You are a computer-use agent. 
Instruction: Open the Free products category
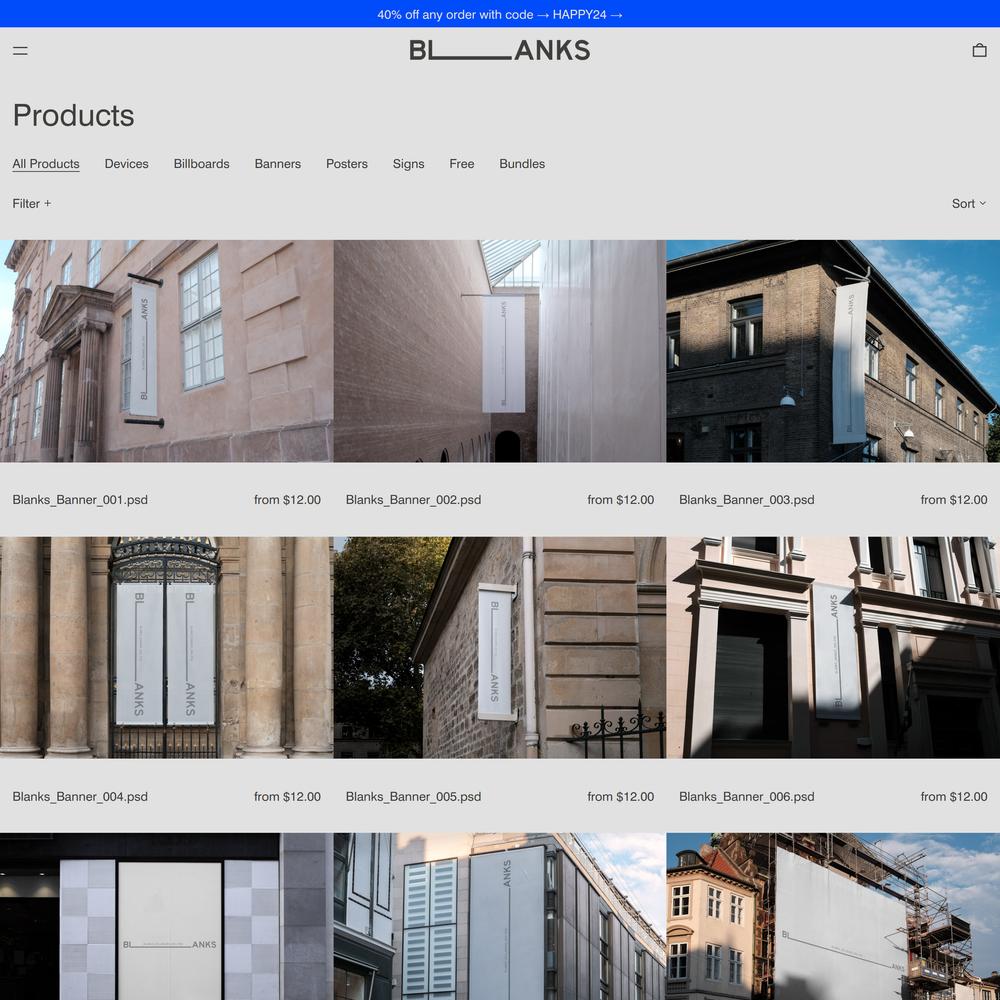pyautogui.click(x=461, y=164)
